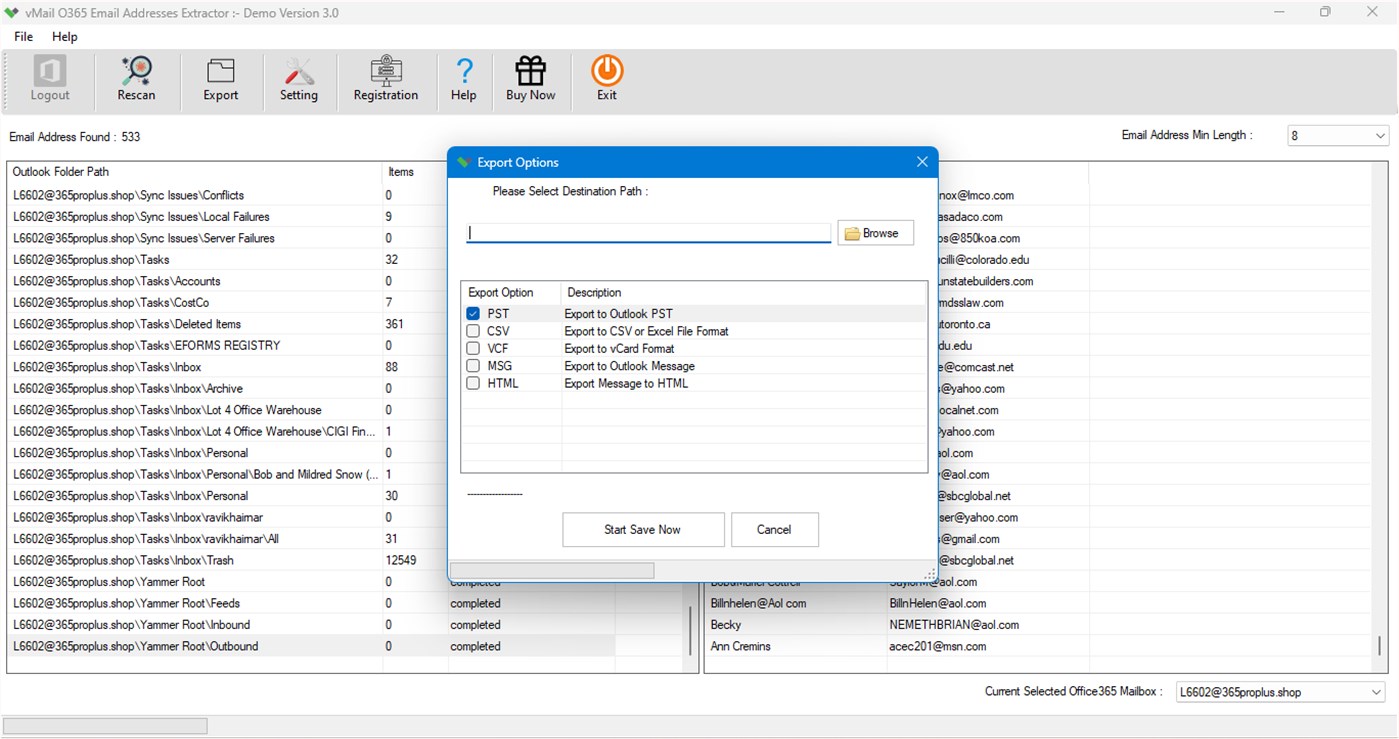Enable the VCF vCard export checkbox

(x=472, y=348)
